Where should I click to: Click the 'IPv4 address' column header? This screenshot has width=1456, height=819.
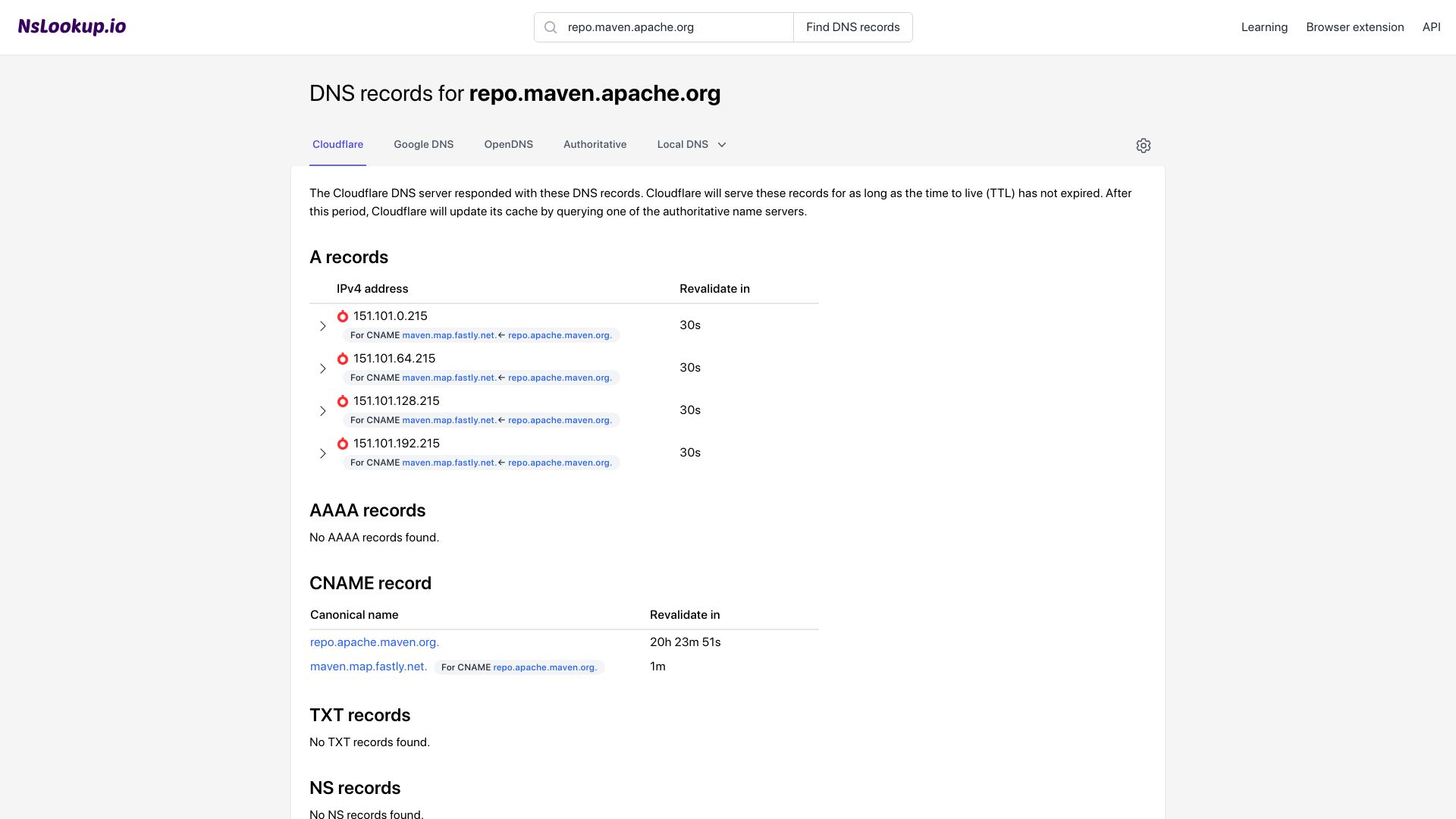click(372, 289)
